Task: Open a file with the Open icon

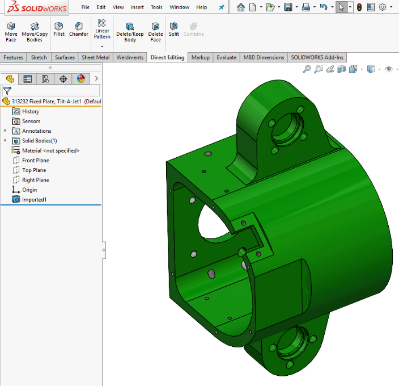Action: pos(270,7)
